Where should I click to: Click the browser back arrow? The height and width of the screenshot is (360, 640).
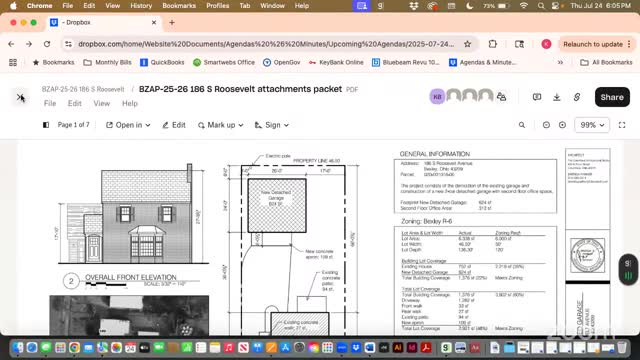click(x=11, y=44)
